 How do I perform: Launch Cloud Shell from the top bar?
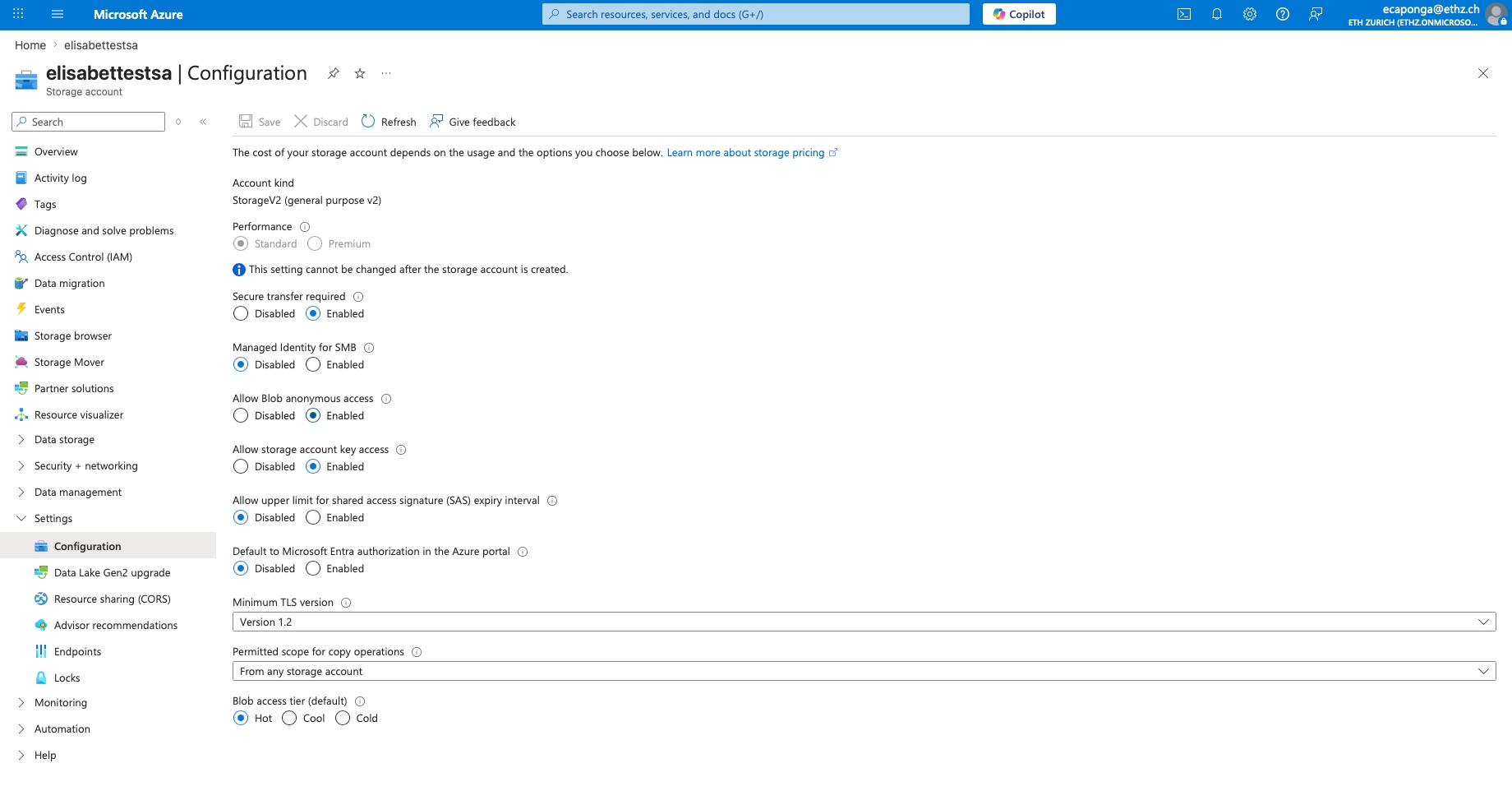(x=1184, y=14)
